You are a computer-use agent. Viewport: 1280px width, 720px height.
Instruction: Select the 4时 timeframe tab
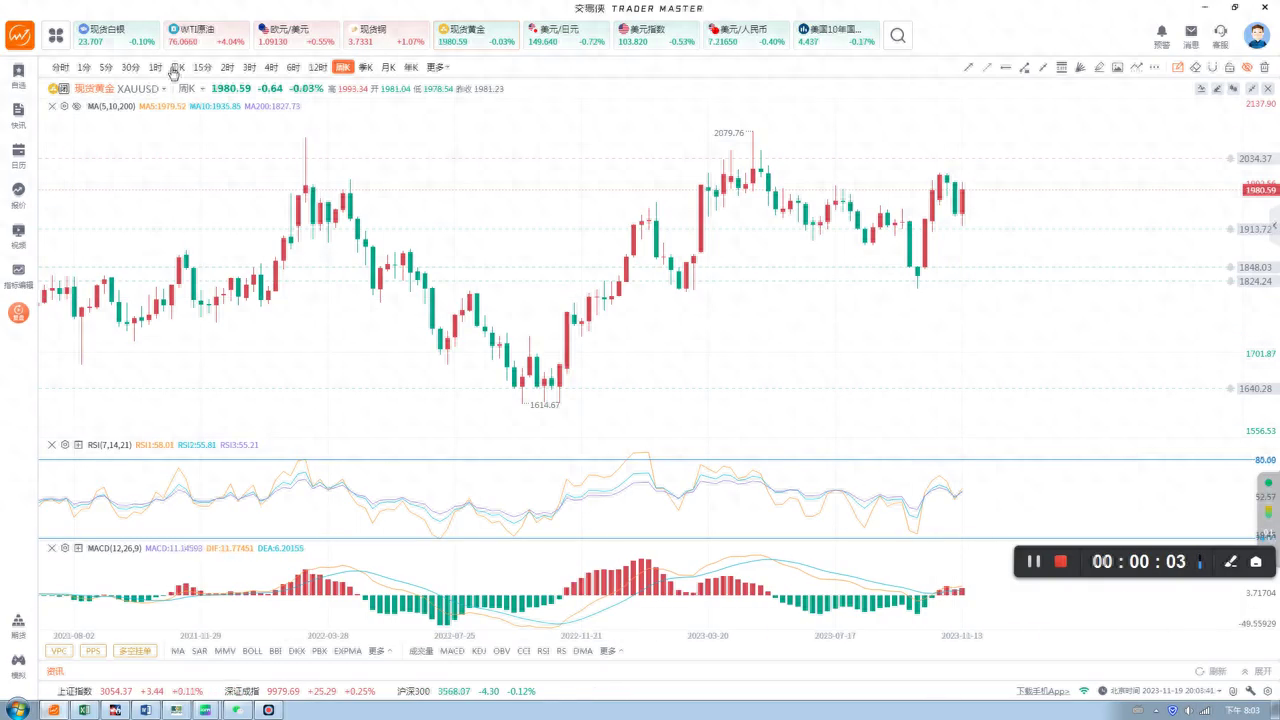click(x=271, y=67)
